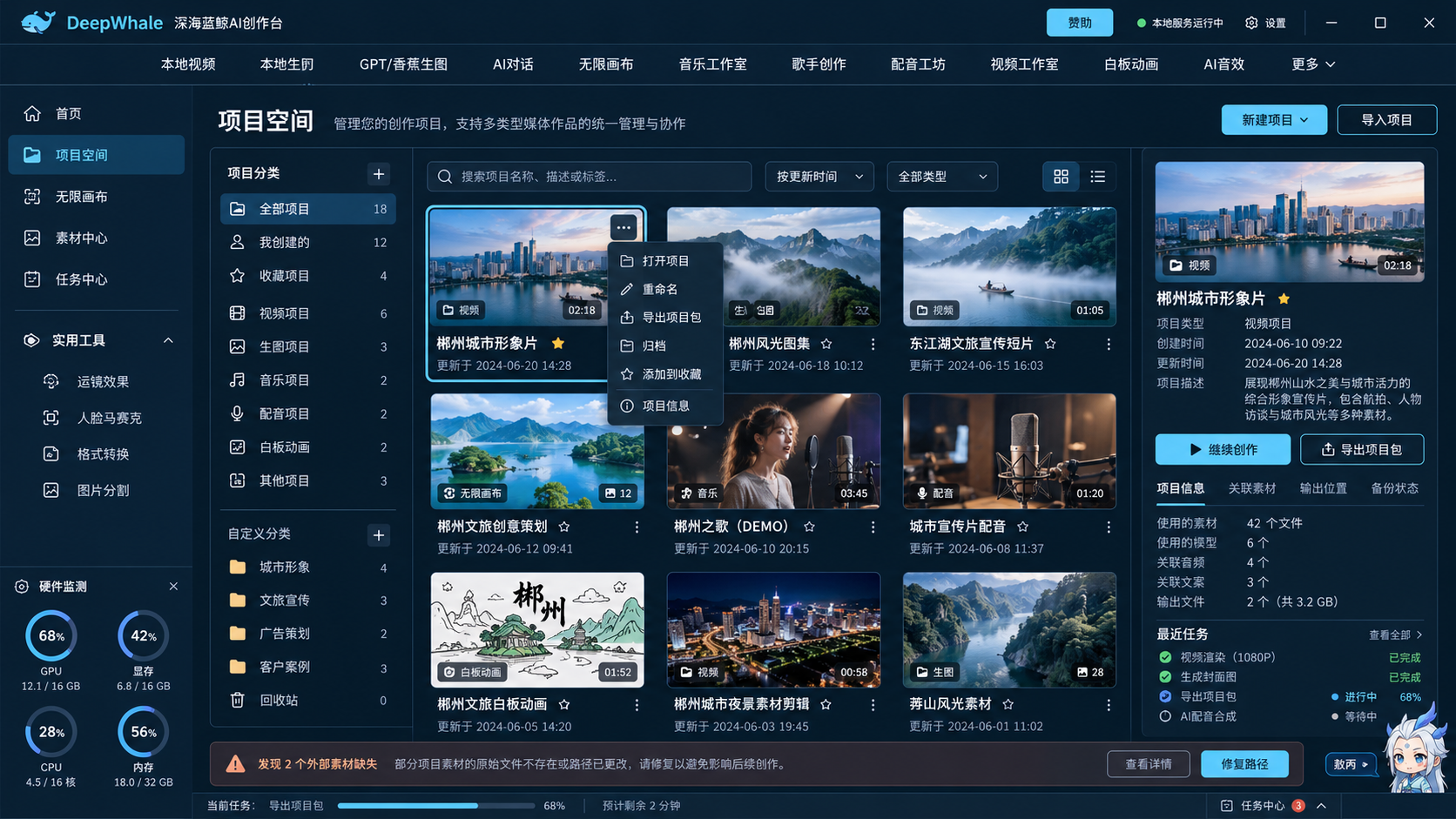Click 查看详情 button
This screenshot has height=819, width=1456.
[x=1149, y=764]
